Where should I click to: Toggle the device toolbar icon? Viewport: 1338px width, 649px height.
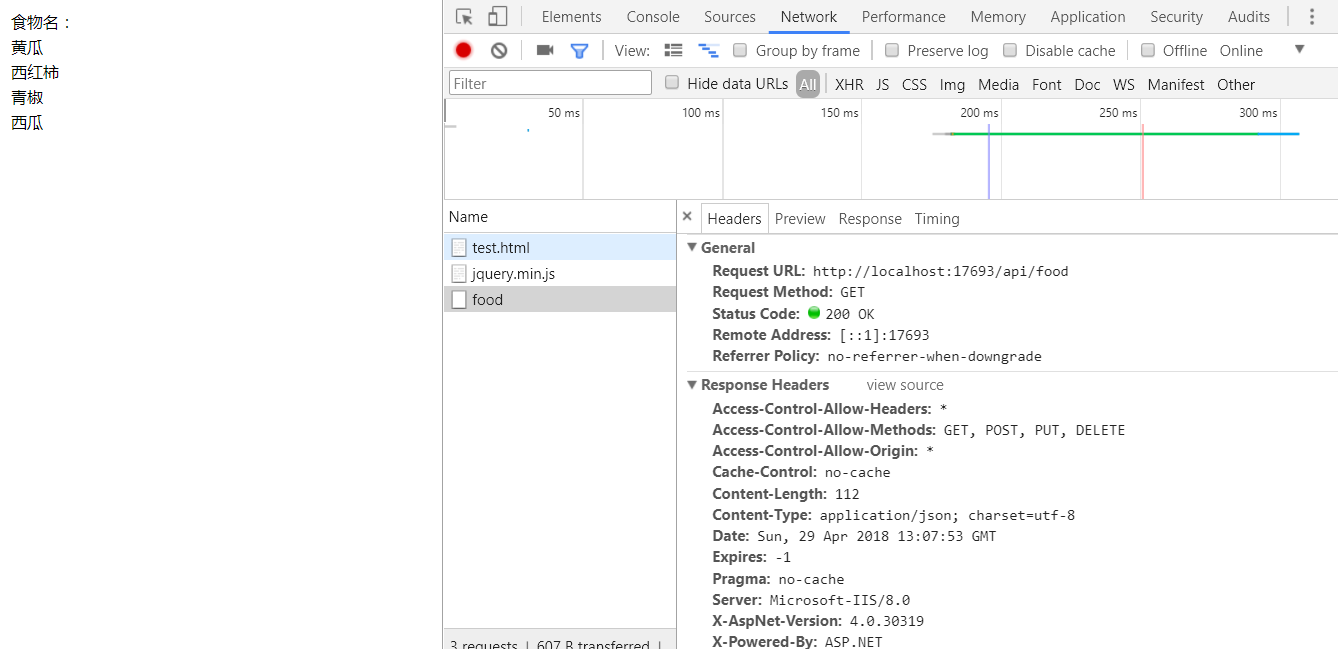point(496,16)
